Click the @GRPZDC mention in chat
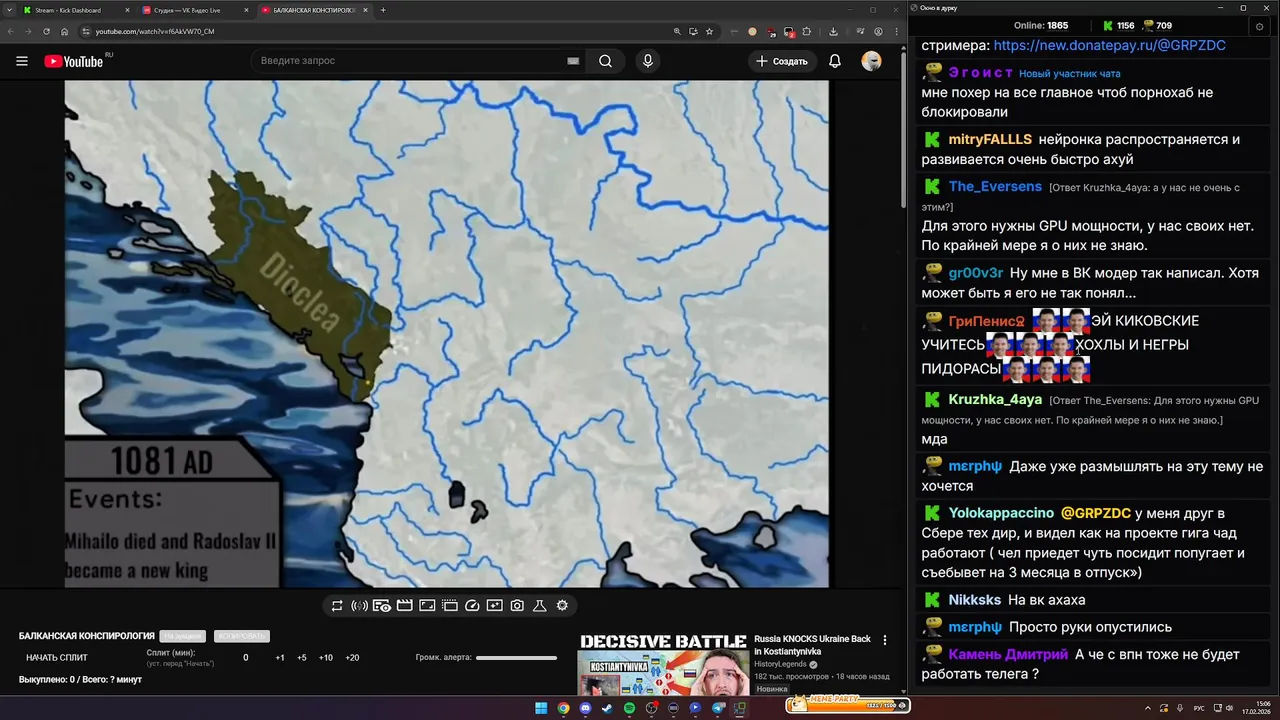This screenshot has width=1280, height=720. coord(1096,513)
